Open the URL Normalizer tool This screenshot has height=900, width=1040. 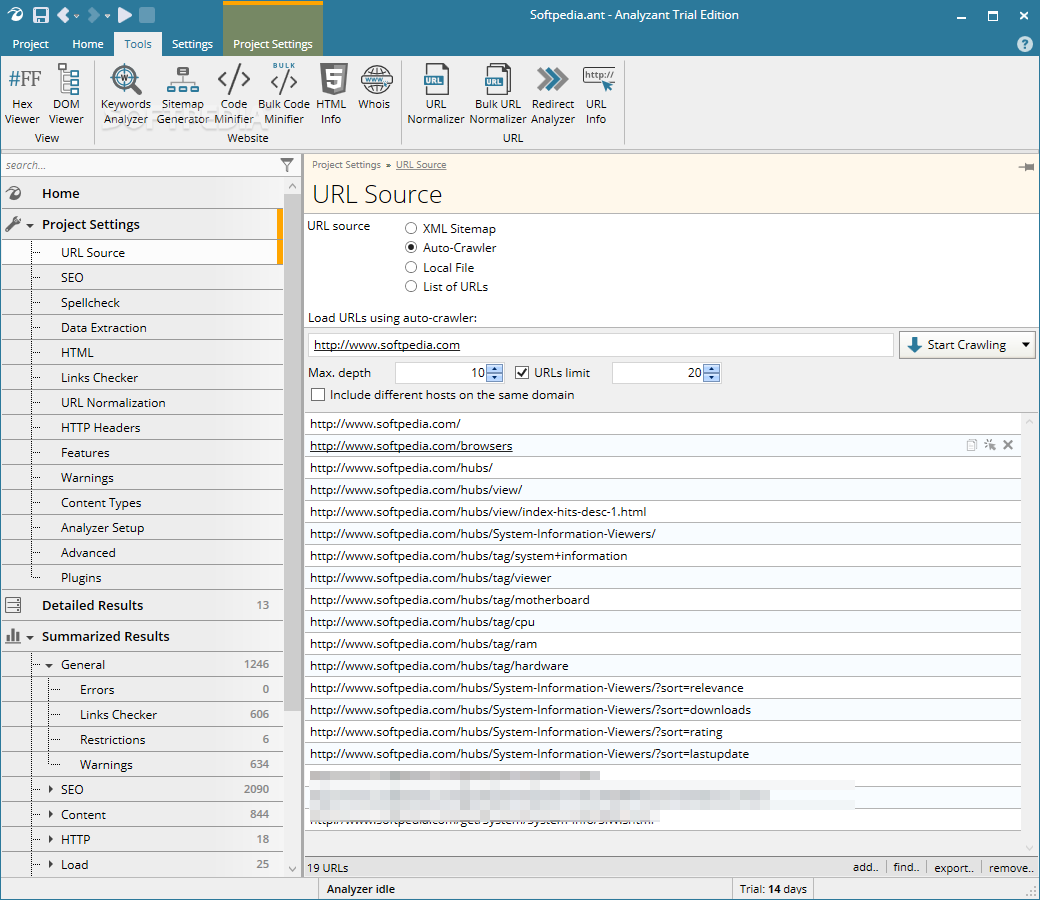436,95
